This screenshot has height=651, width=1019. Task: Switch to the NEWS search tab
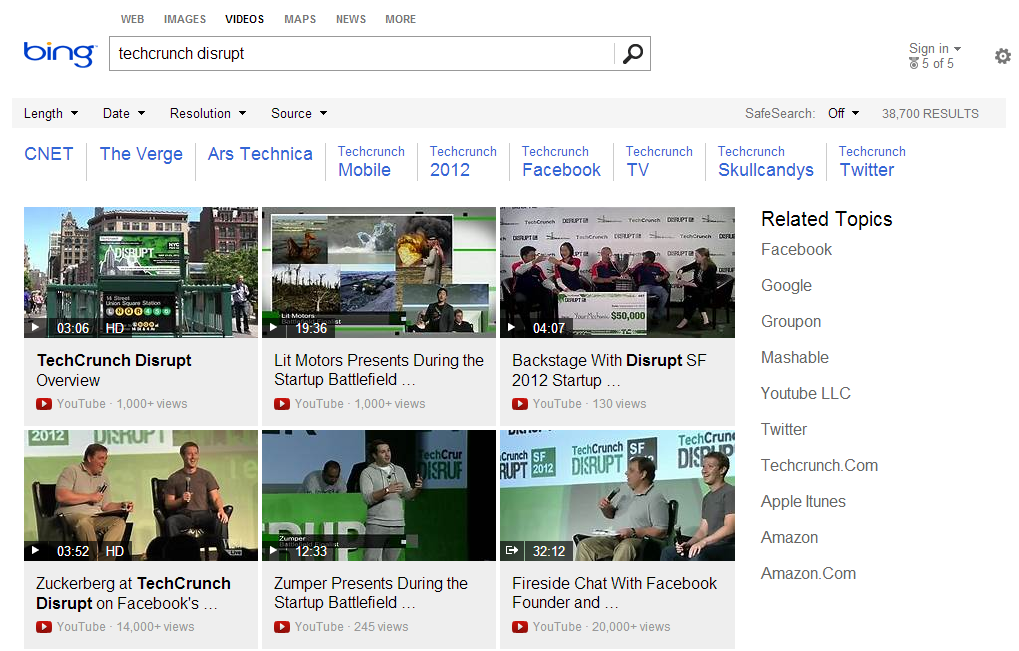[350, 19]
